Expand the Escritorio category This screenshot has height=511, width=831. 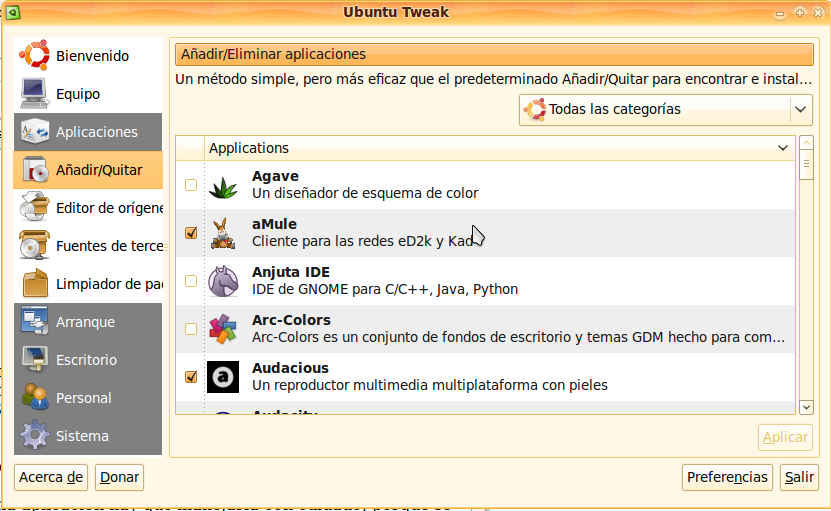pos(88,360)
